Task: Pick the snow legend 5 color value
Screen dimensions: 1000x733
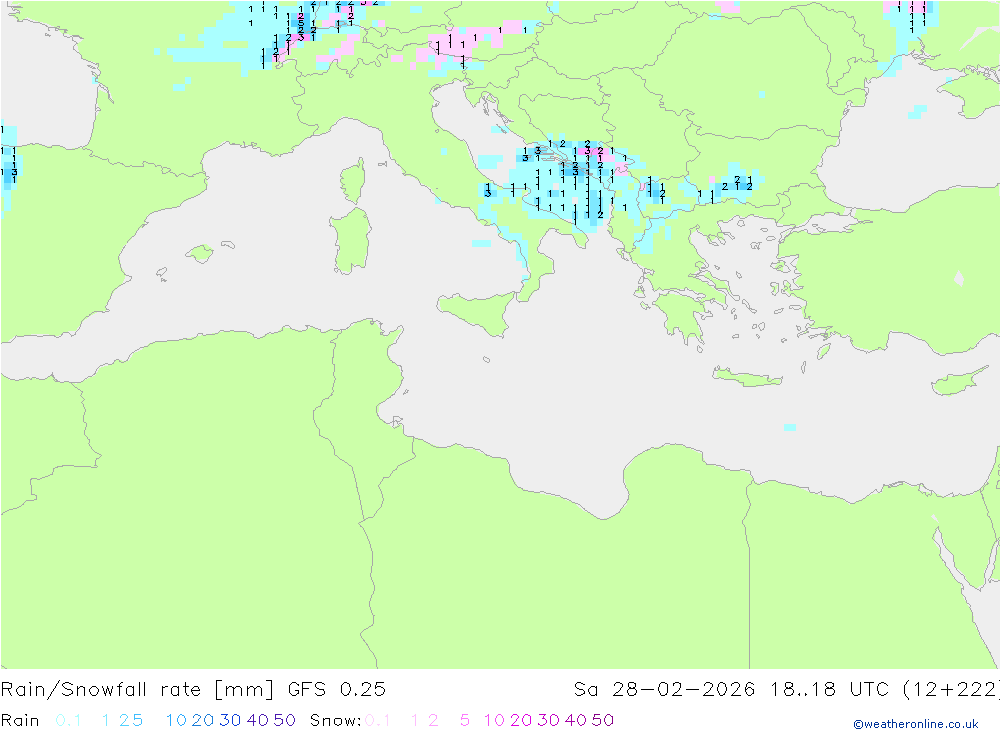Action: pyautogui.click(x=465, y=720)
